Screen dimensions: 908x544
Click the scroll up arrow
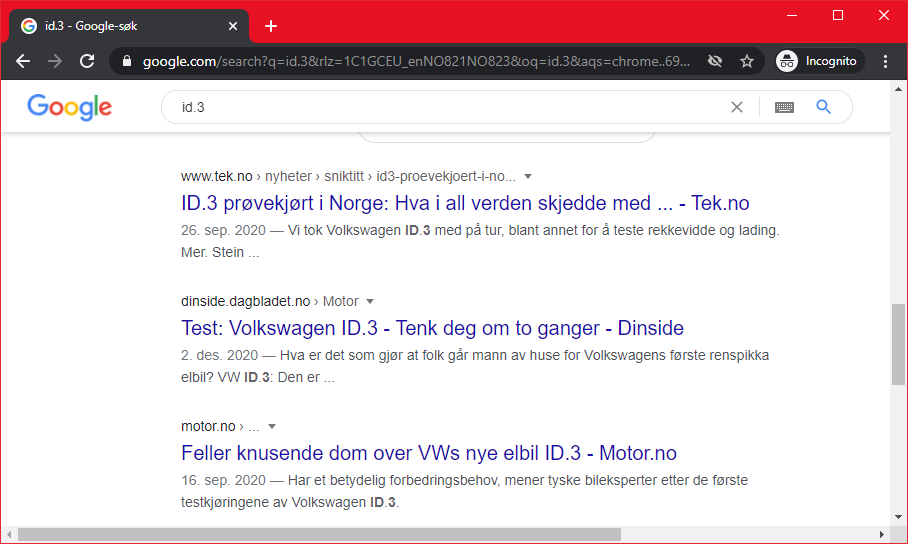click(898, 89)
